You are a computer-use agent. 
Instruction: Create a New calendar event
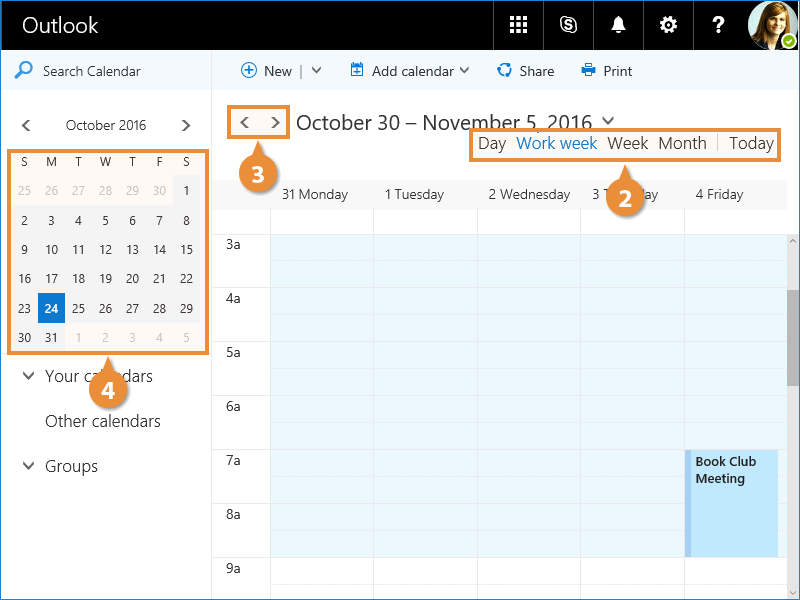click(266, 71)
